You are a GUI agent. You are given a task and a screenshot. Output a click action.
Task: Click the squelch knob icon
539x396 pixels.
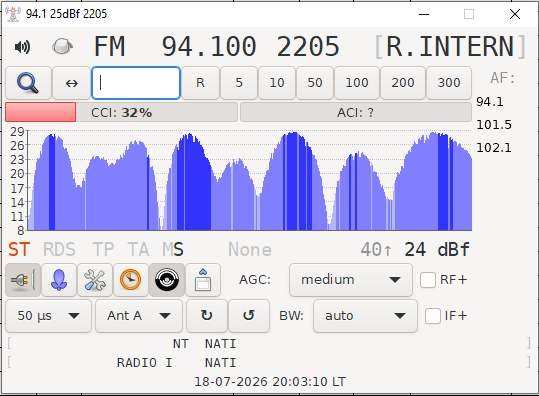(x=62, y=46)
